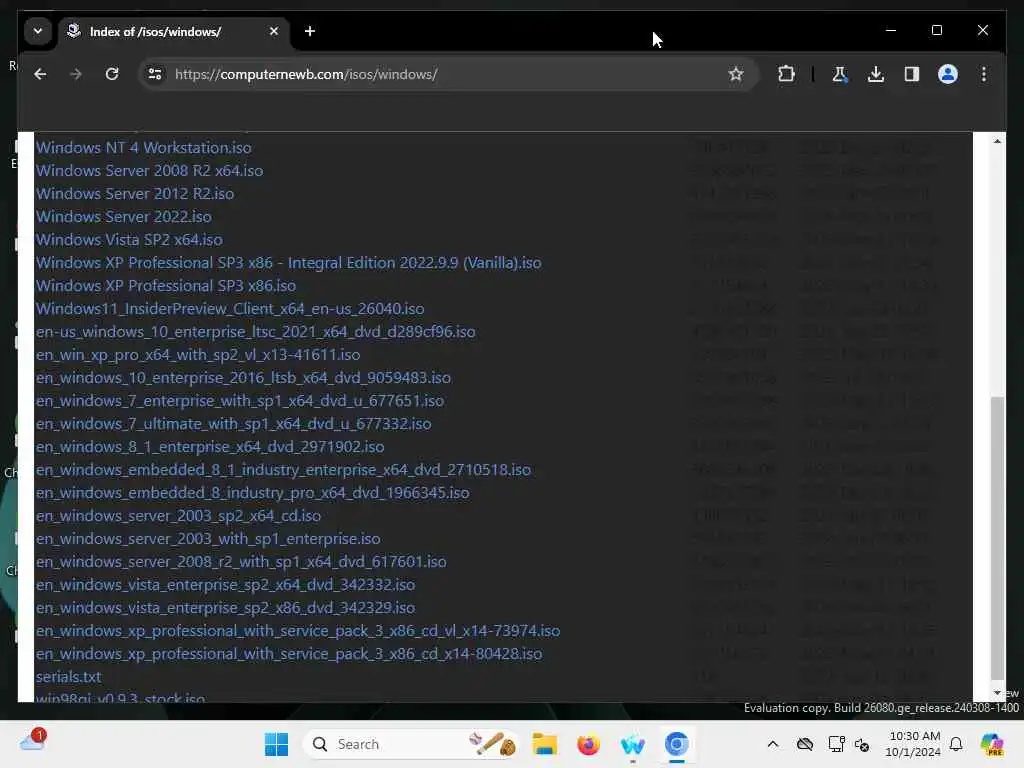Open Chrome Labs flask icon
1024x768 pixels.
(x=840, y=74)
